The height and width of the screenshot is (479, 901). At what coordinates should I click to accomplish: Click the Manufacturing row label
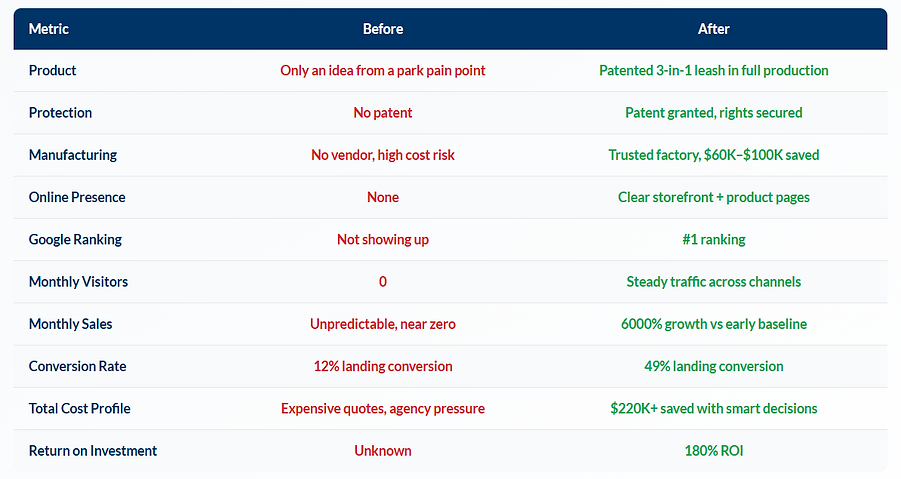coord(73,155)
